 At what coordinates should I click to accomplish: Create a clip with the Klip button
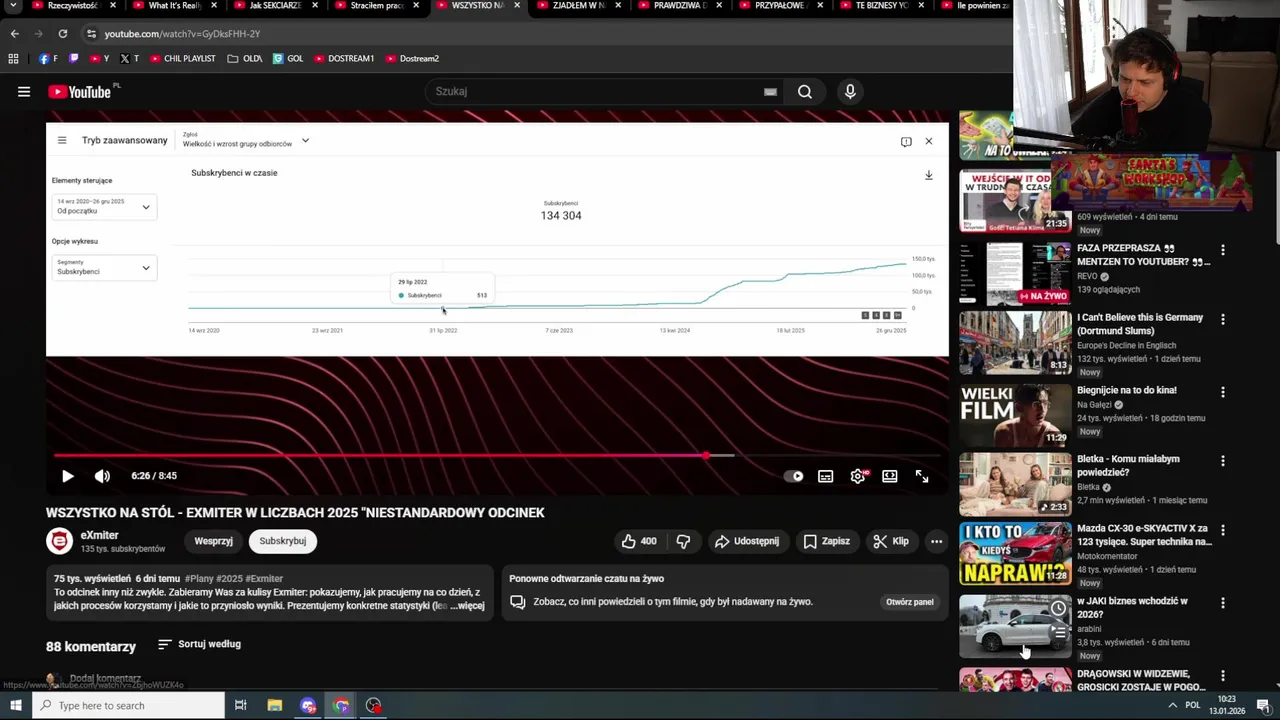coord(890,541)
